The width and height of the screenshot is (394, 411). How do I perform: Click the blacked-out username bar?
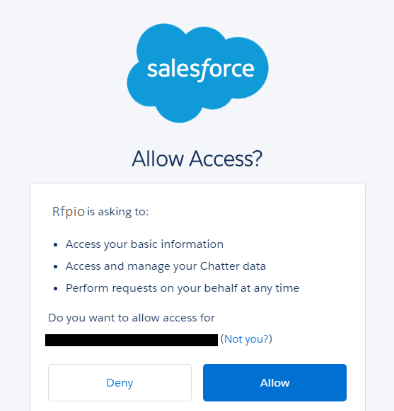[x=131, y=340]
